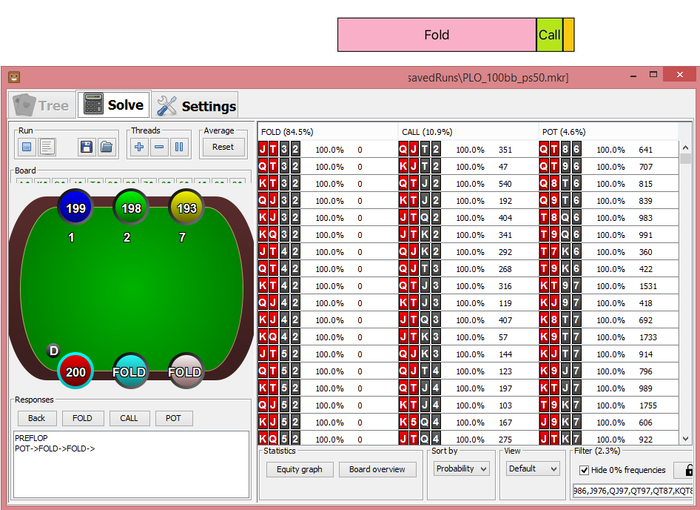Select the KJT2 hand with value 47

point(468,167)
